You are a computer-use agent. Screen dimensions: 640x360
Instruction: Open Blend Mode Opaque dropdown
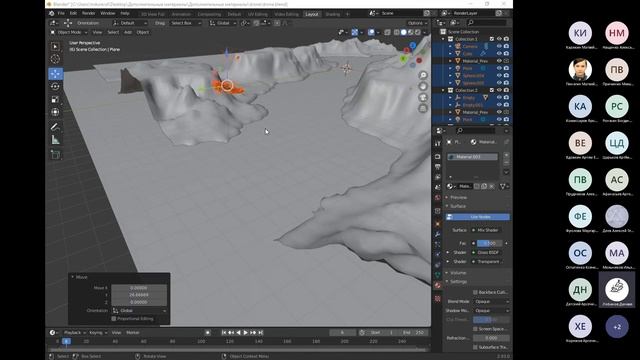(491, 301)
